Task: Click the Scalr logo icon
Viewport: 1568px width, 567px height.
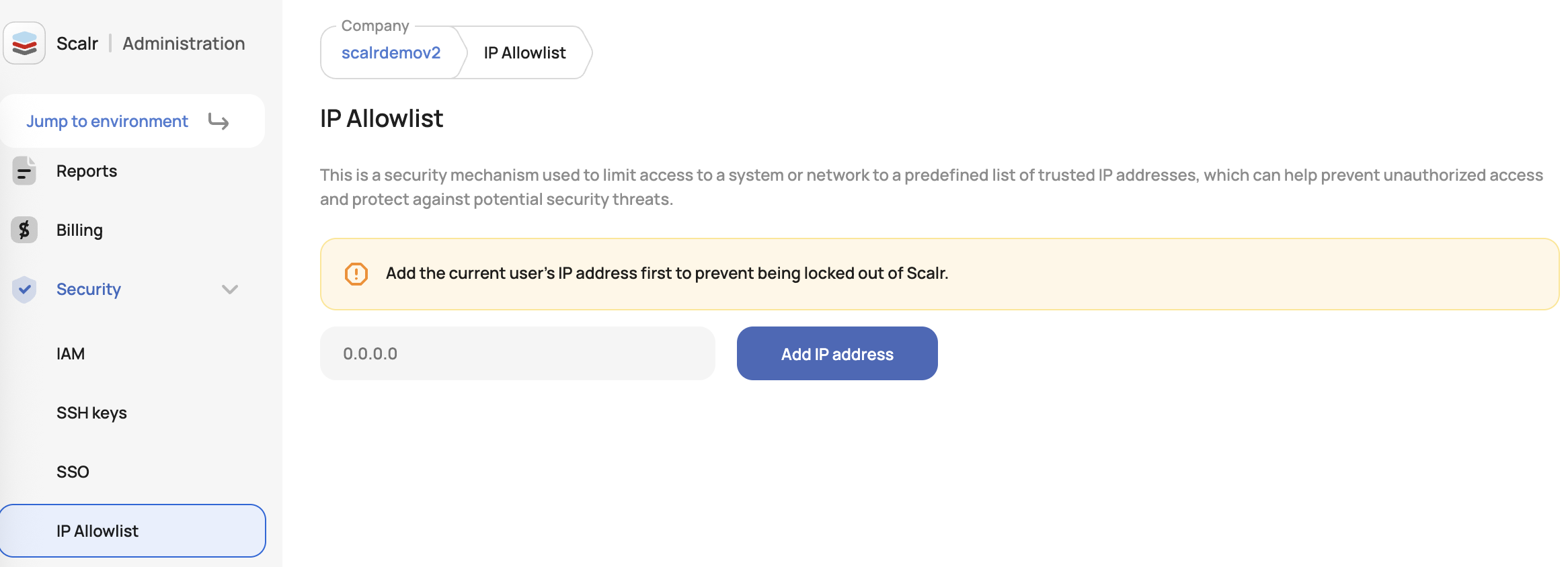Action: click(x=24, y=43)
